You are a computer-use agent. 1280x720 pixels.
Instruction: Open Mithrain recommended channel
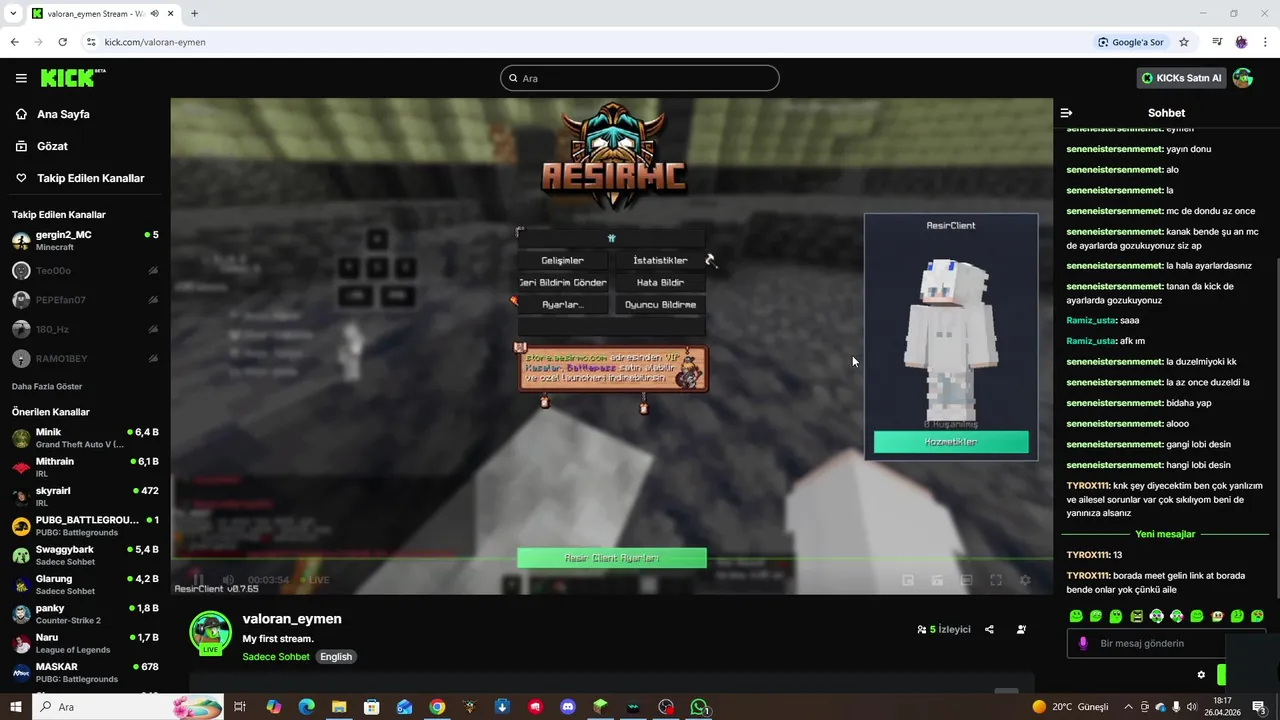85,467
